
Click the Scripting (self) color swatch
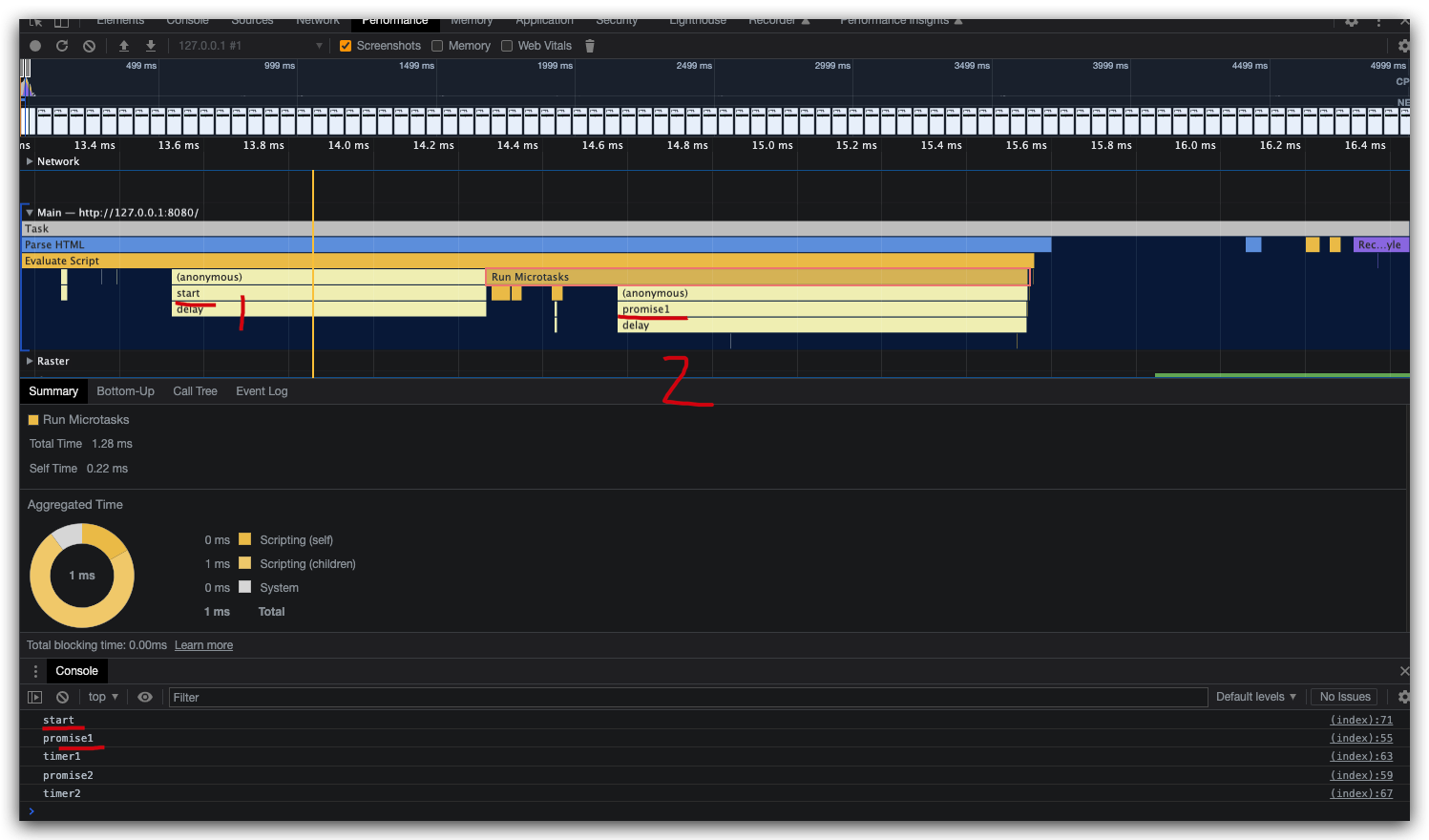(244, 539)
